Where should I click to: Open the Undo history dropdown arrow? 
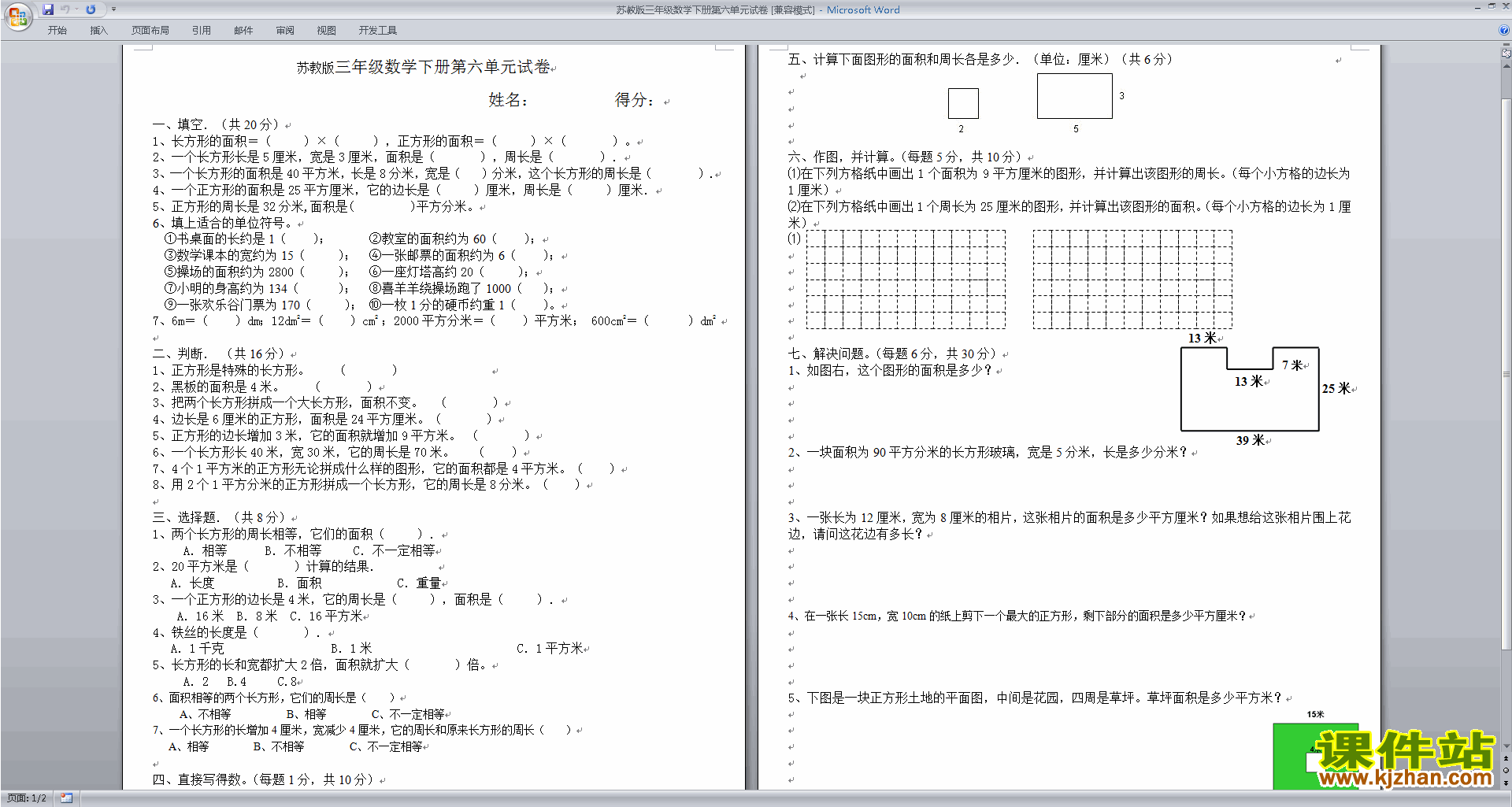[x=76, y=9]
